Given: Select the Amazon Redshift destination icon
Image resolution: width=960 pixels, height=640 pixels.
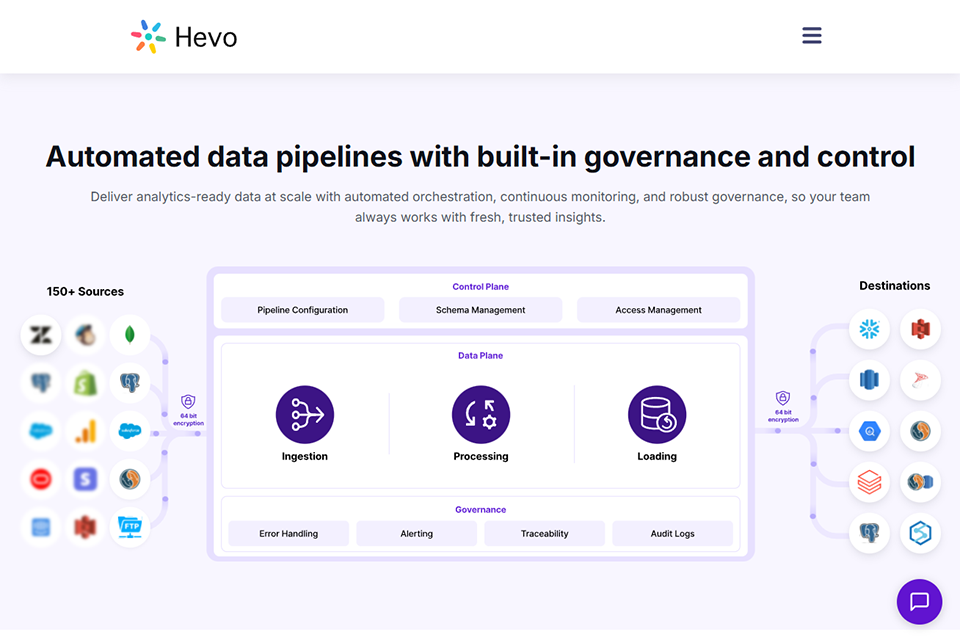Looking at the screenshot, I should [869, 380].
